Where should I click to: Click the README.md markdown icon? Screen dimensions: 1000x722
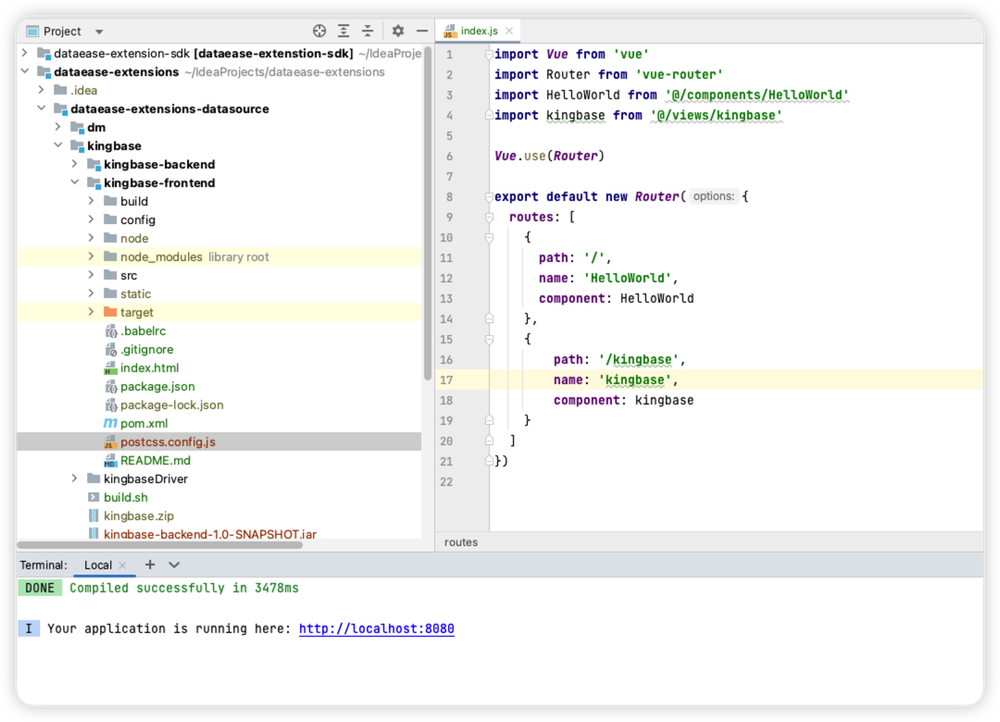click(x=110, y=460)
